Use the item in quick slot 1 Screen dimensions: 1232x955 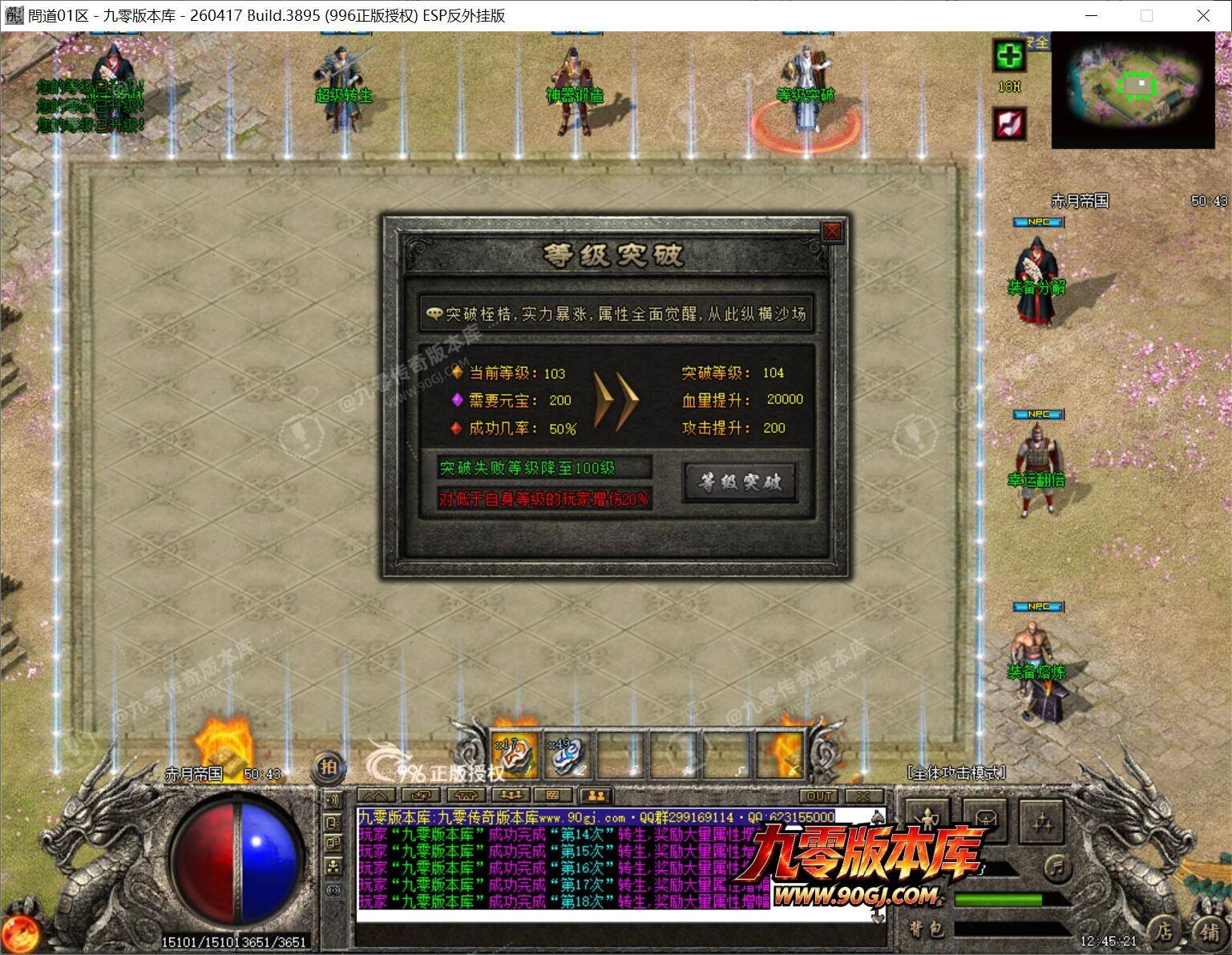pyautogui.click(x=515, y=756)
